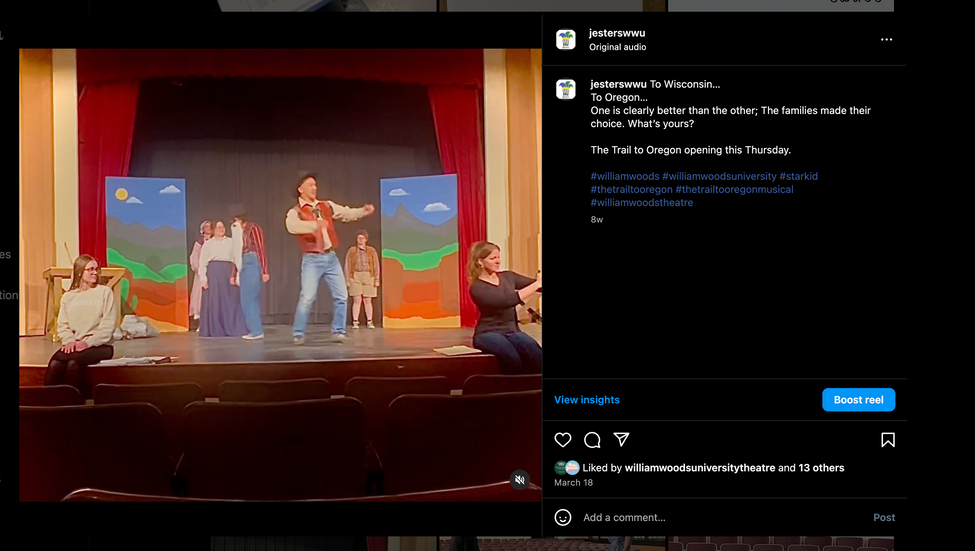The width and height of the screenshot is (975, 551).
Task: Click View insights link
Action: point(587,400)
